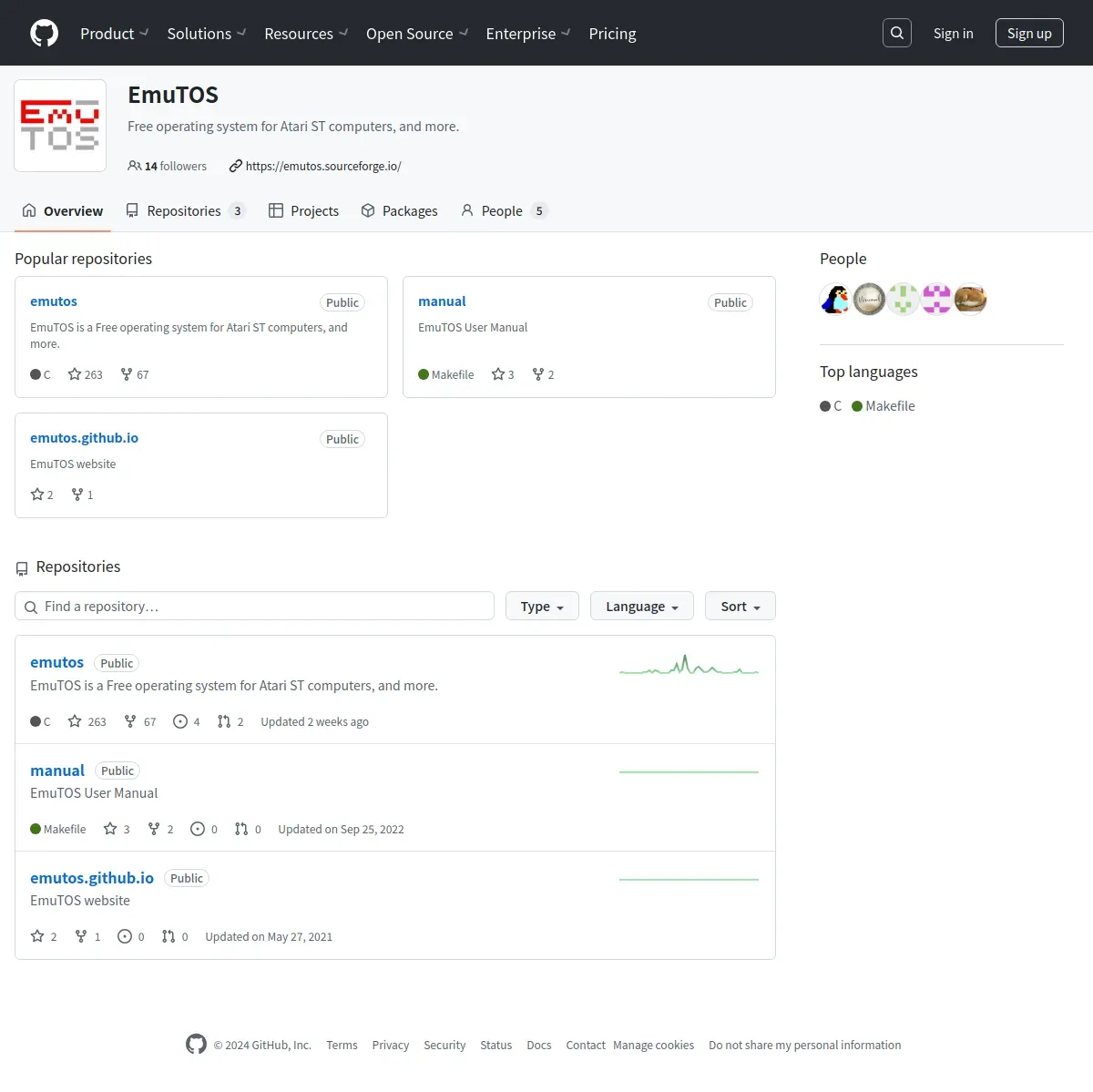Image resolution: width=1093 pixels, height=1092 pixels.
Task: Open the footer Privacy link
Action: click(x=391, y=1046)
